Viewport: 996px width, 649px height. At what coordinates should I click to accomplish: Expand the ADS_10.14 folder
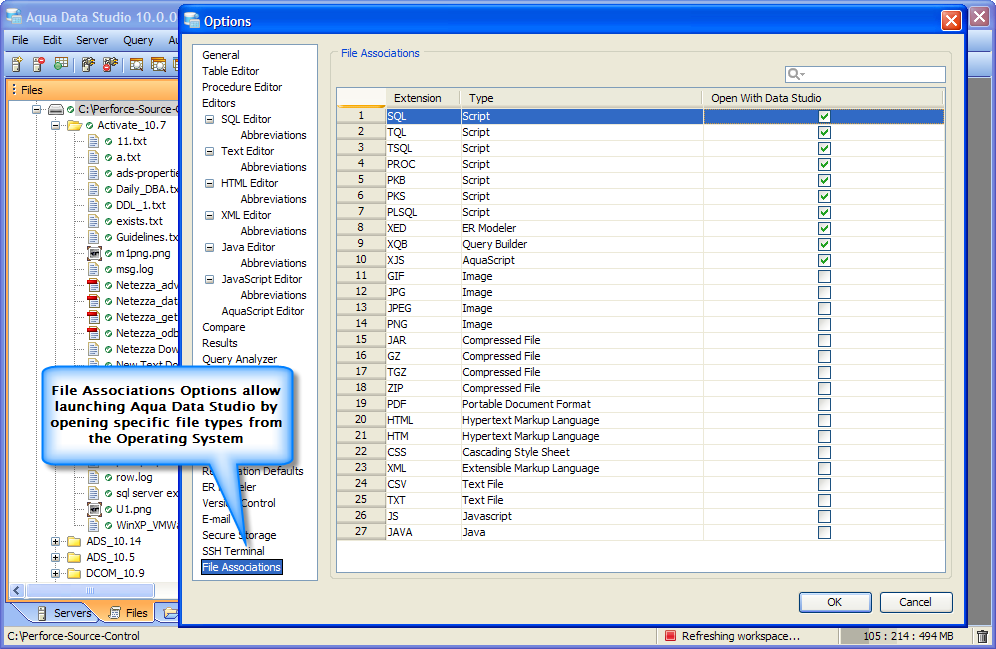(x=55, y=541)
